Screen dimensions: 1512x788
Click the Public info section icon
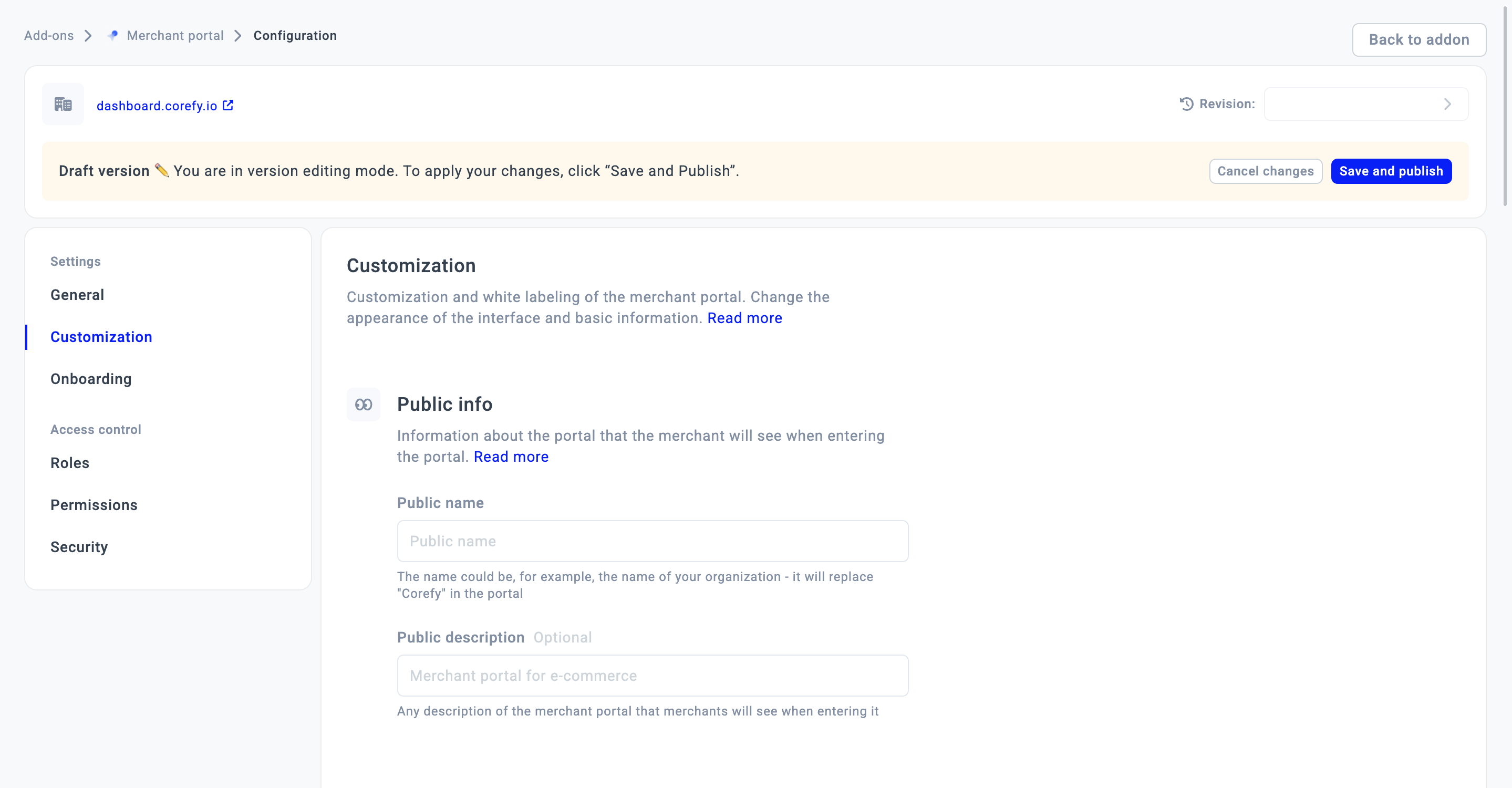click(364, 405)
